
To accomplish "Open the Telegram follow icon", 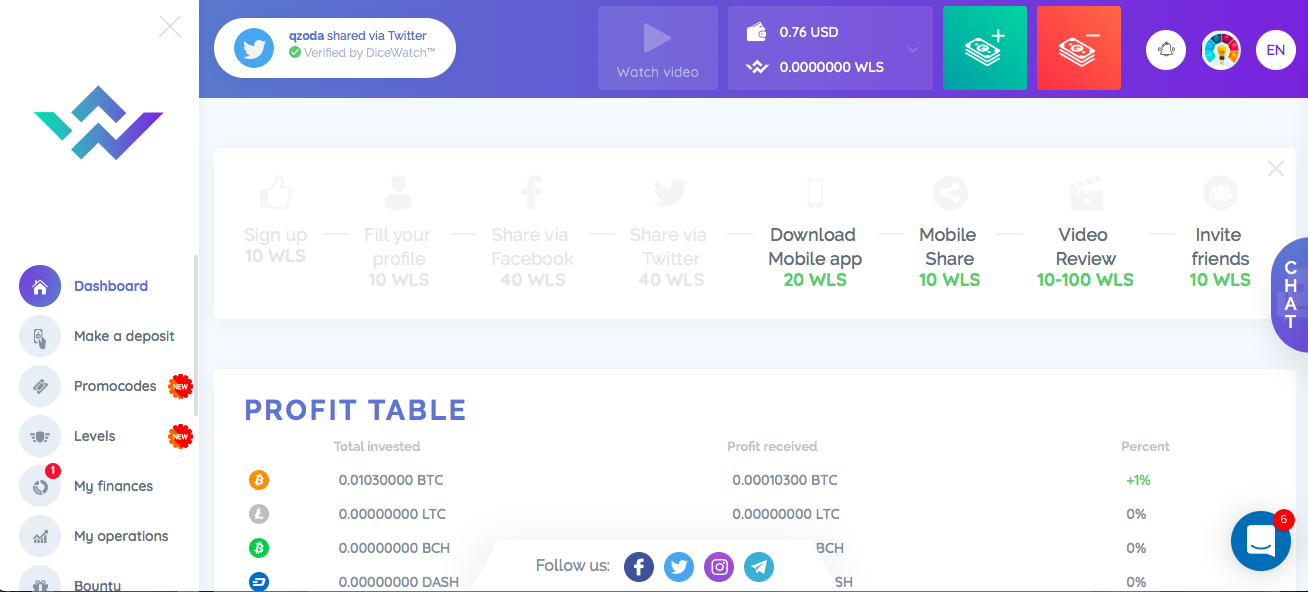I will (758, 566).
